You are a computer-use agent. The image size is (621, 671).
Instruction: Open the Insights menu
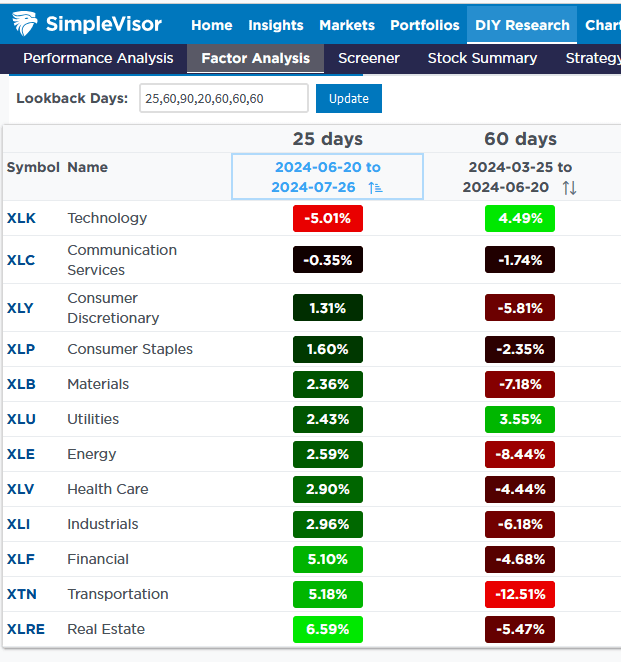coord(276,25)
